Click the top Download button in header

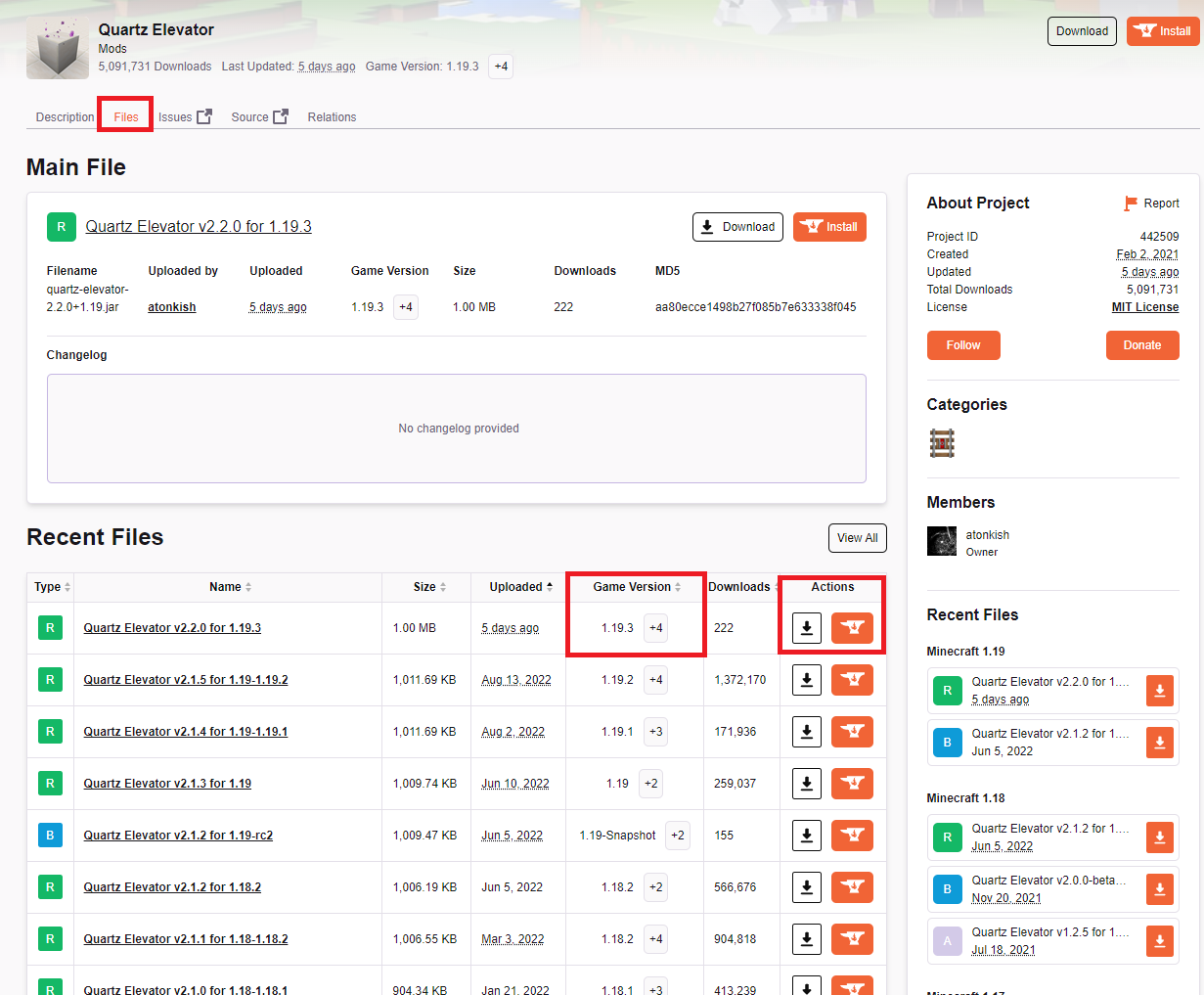coord(1082,31)
